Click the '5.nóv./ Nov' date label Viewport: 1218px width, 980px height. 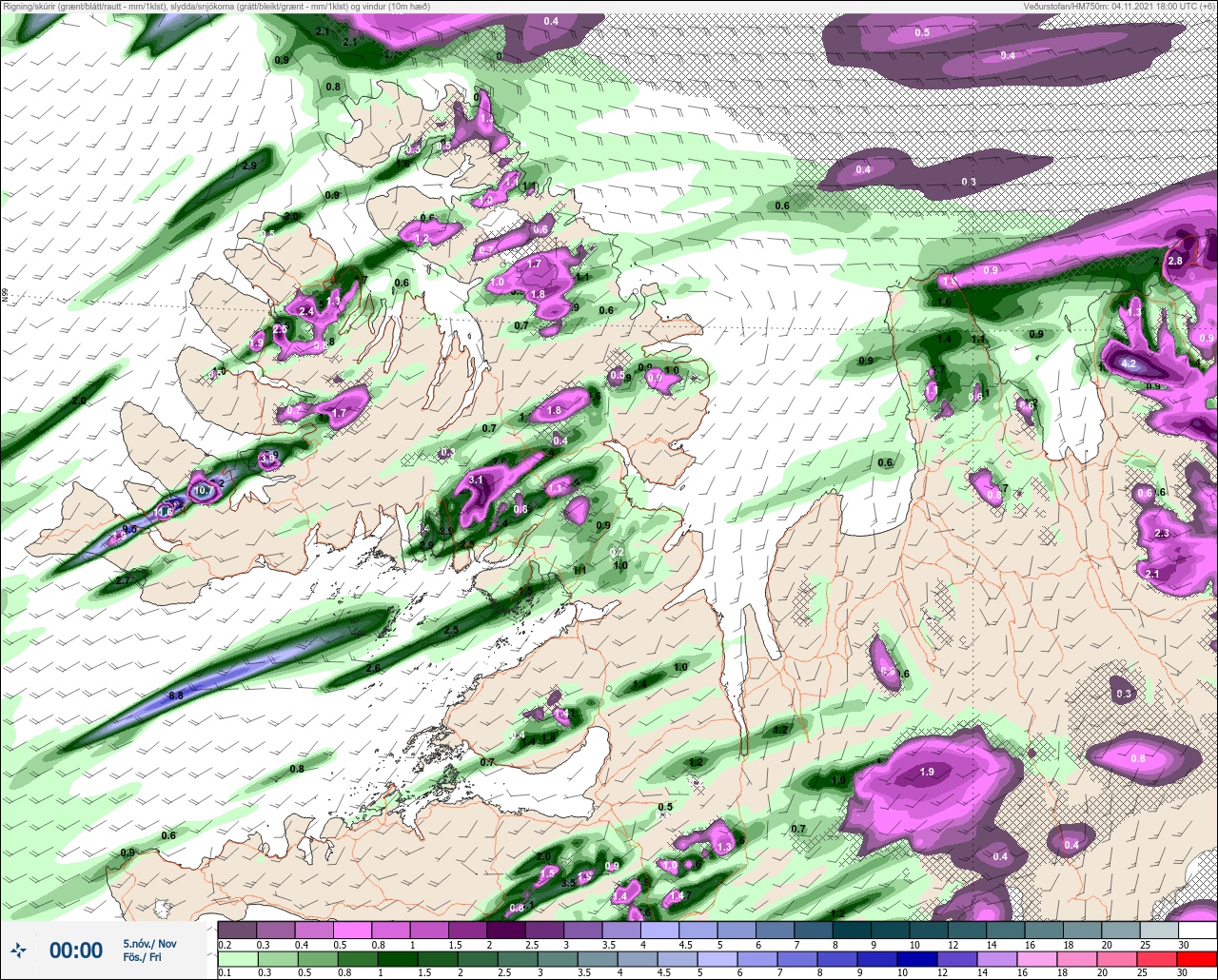pos(149,943)
